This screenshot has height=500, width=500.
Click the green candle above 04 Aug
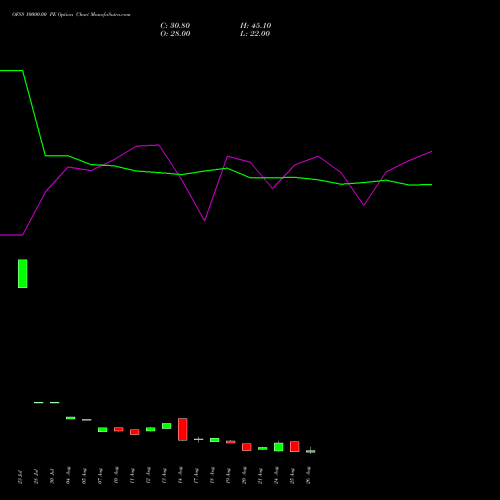coord(71,418)
